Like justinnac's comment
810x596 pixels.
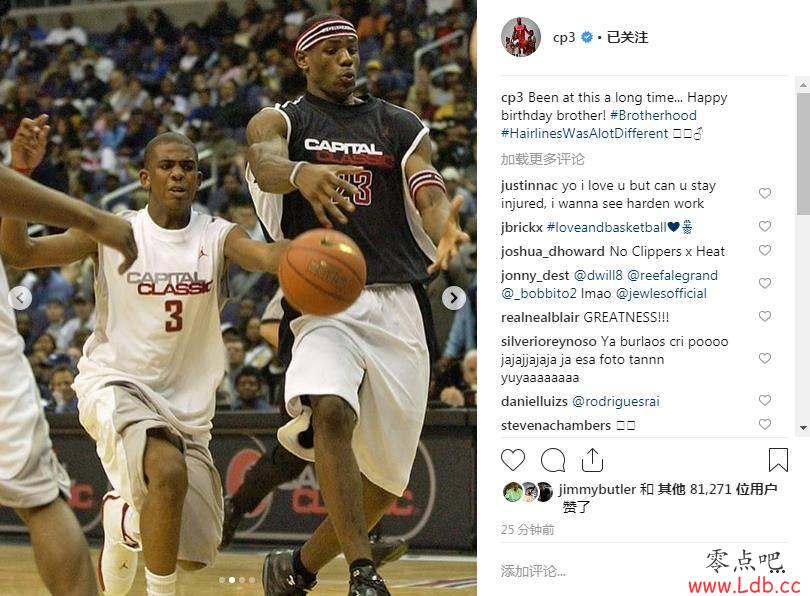click(x=765, y=193)
